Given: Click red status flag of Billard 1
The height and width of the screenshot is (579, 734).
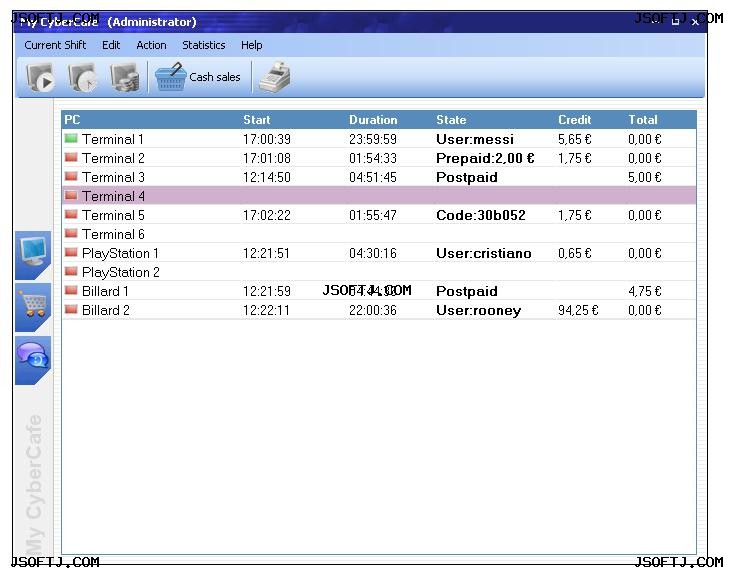Looking at the screenshot, I should [x=71, y=290].
